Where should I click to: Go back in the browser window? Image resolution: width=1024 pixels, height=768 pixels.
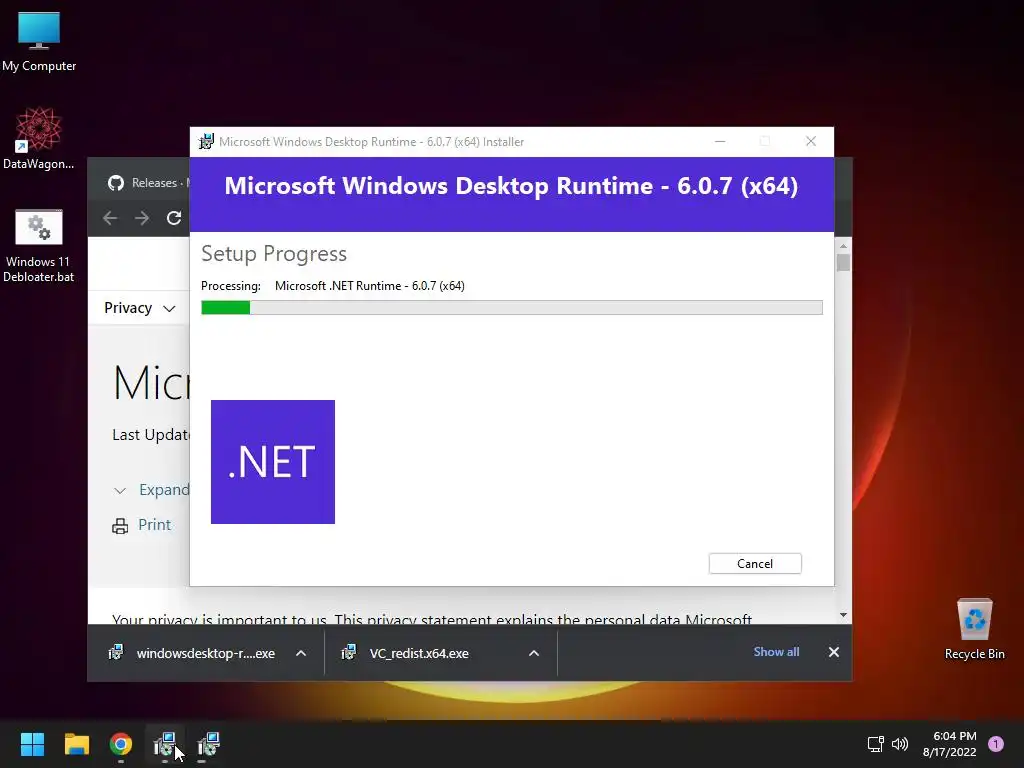(110, 218)
